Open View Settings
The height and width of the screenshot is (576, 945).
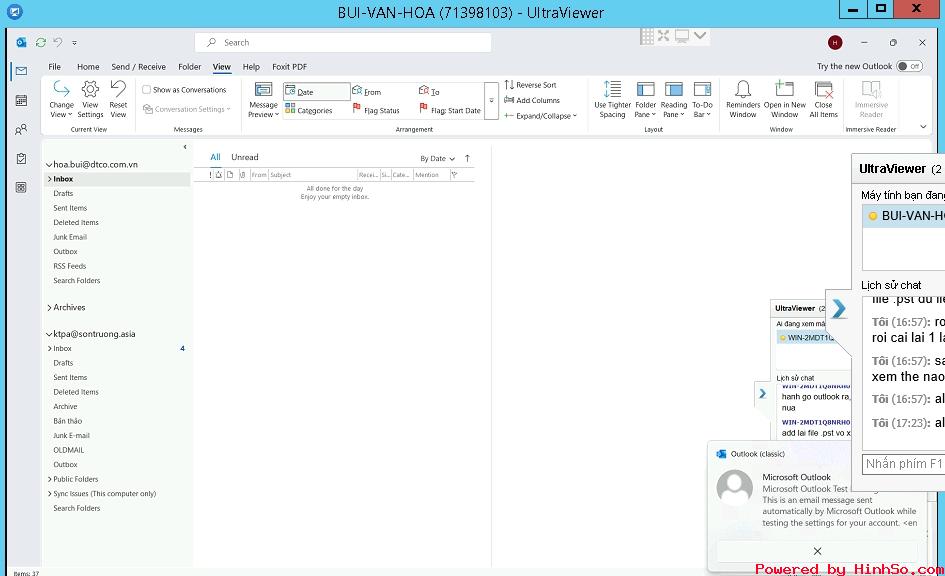(90, 99)
